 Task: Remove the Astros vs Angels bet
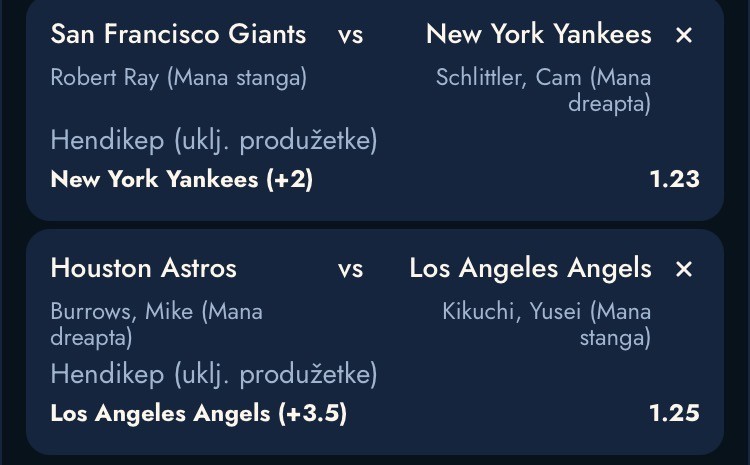(x=684, y=270)
